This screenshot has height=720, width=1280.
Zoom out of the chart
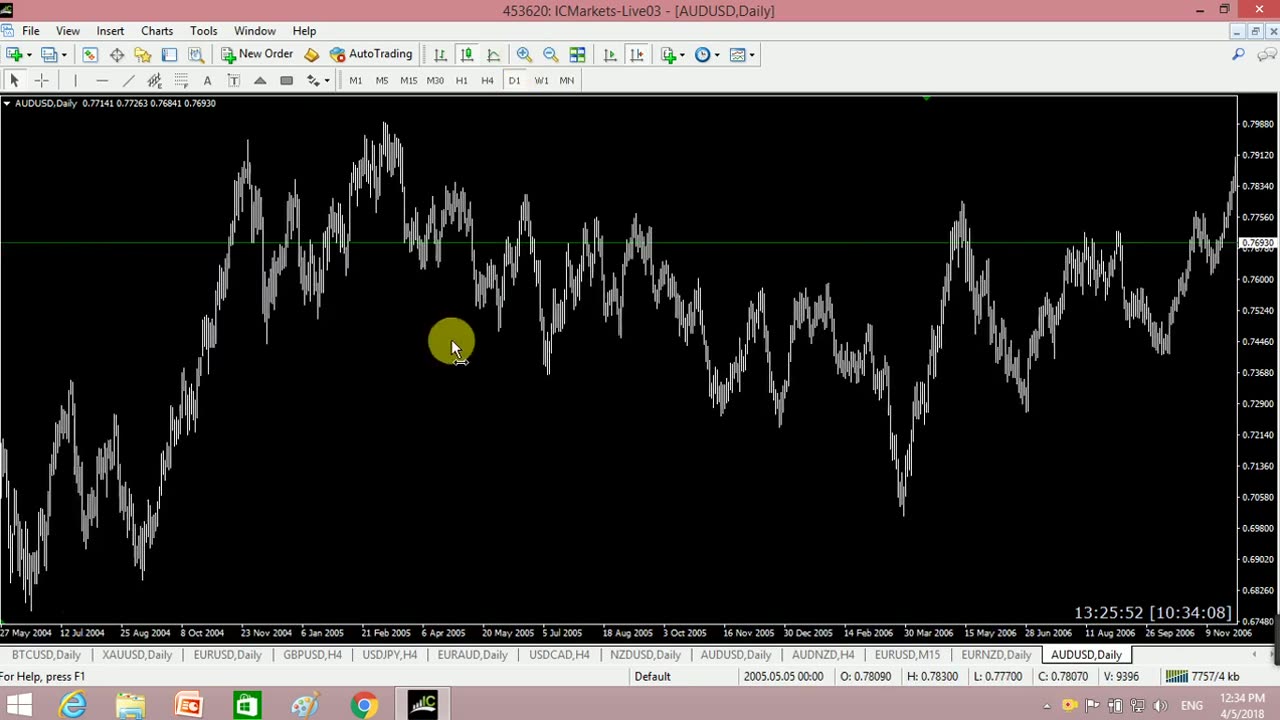click(550, 55)
